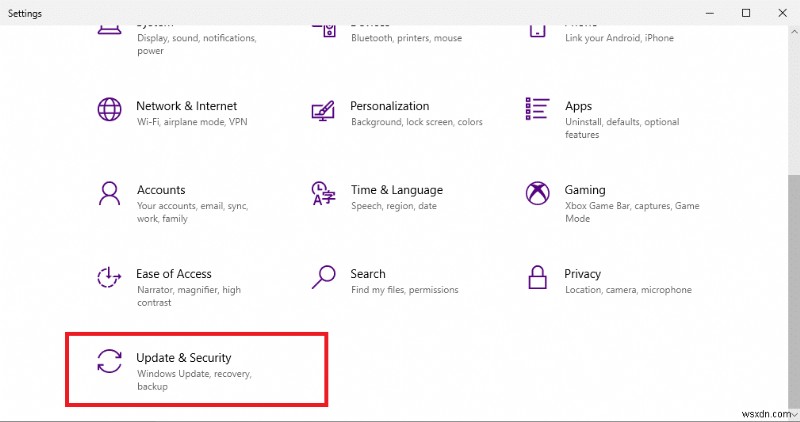Click 'Uninstall, defaults, optional features' text
The width and height of the screenshot is (800, 422).
click(x=622, y=128)
